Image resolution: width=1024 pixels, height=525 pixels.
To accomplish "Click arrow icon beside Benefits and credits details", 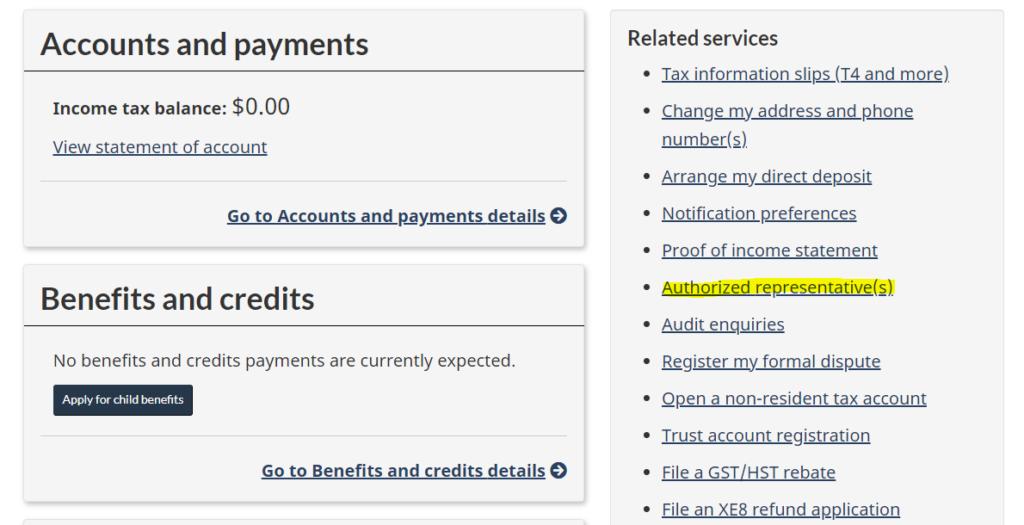I will (559, 471).
